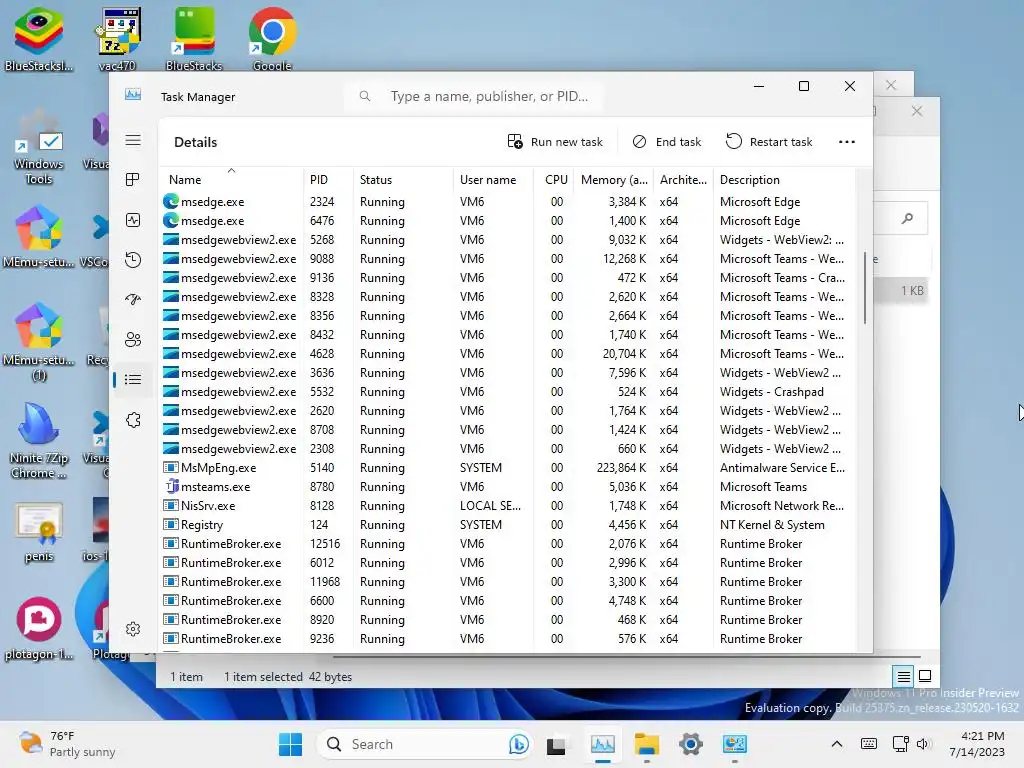
Task: Select RuntimeBroker.exe row with PID 9236
Action: click(507, 639)
